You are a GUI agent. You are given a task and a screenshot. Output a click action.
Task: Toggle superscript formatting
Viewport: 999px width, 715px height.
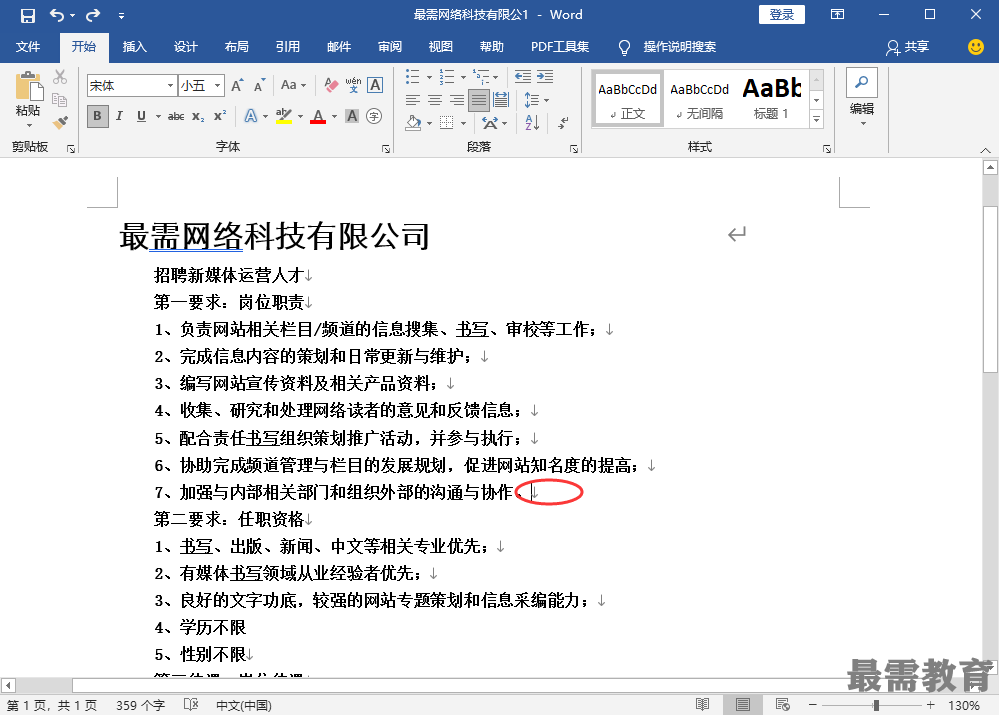(220, 116)
